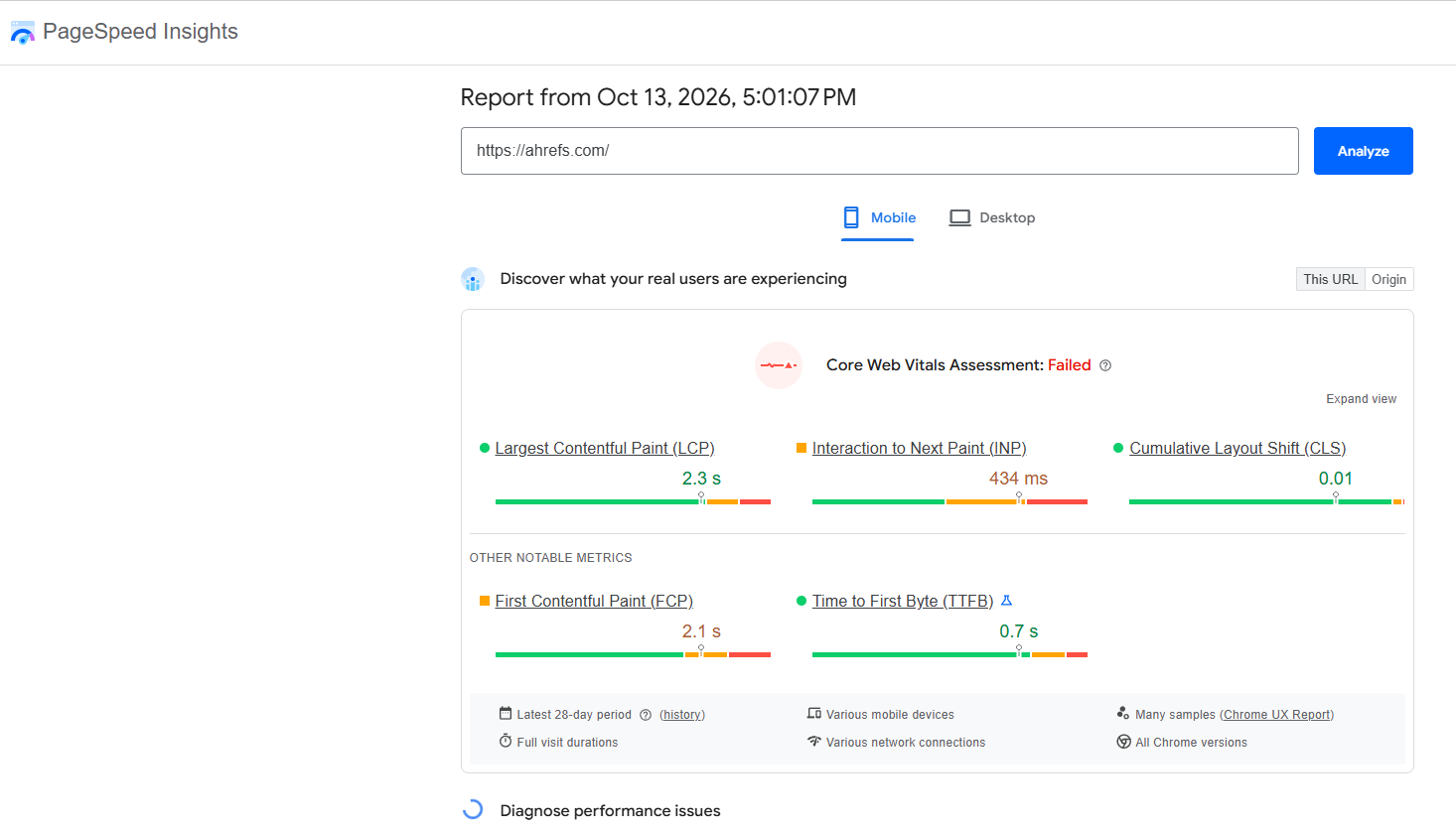Image resolution: width=1456 pixels, height=833 pixels.
Task: Click the PageSpeed Insights title text
Action: pyautogui.click(x=140, y=32)
